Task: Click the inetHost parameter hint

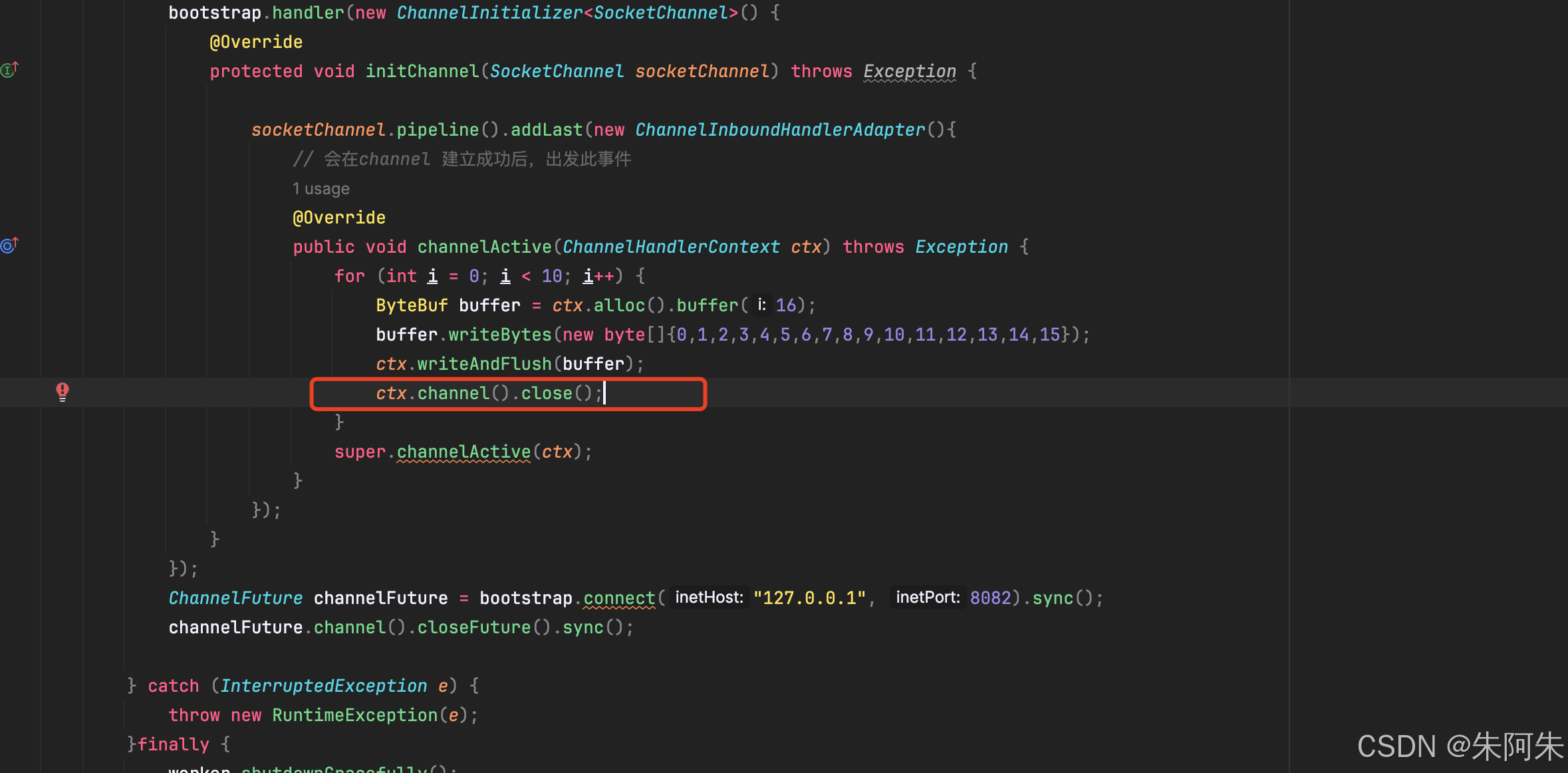Action: point(709,597)
